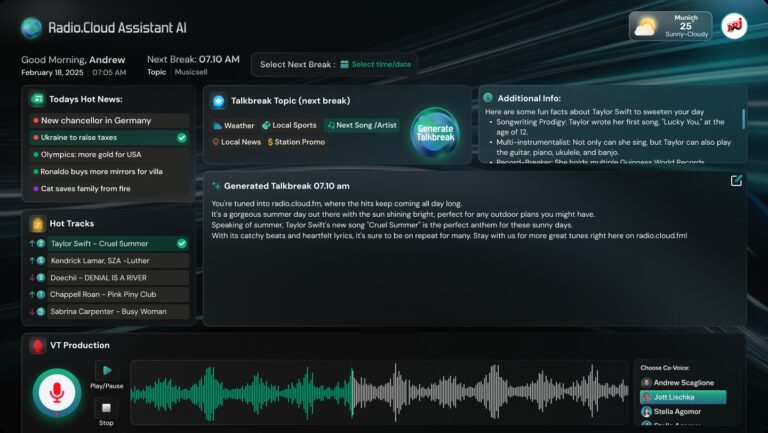Open the edit icon for generated talkbreak
768x433 pixels.
[736, 181]
